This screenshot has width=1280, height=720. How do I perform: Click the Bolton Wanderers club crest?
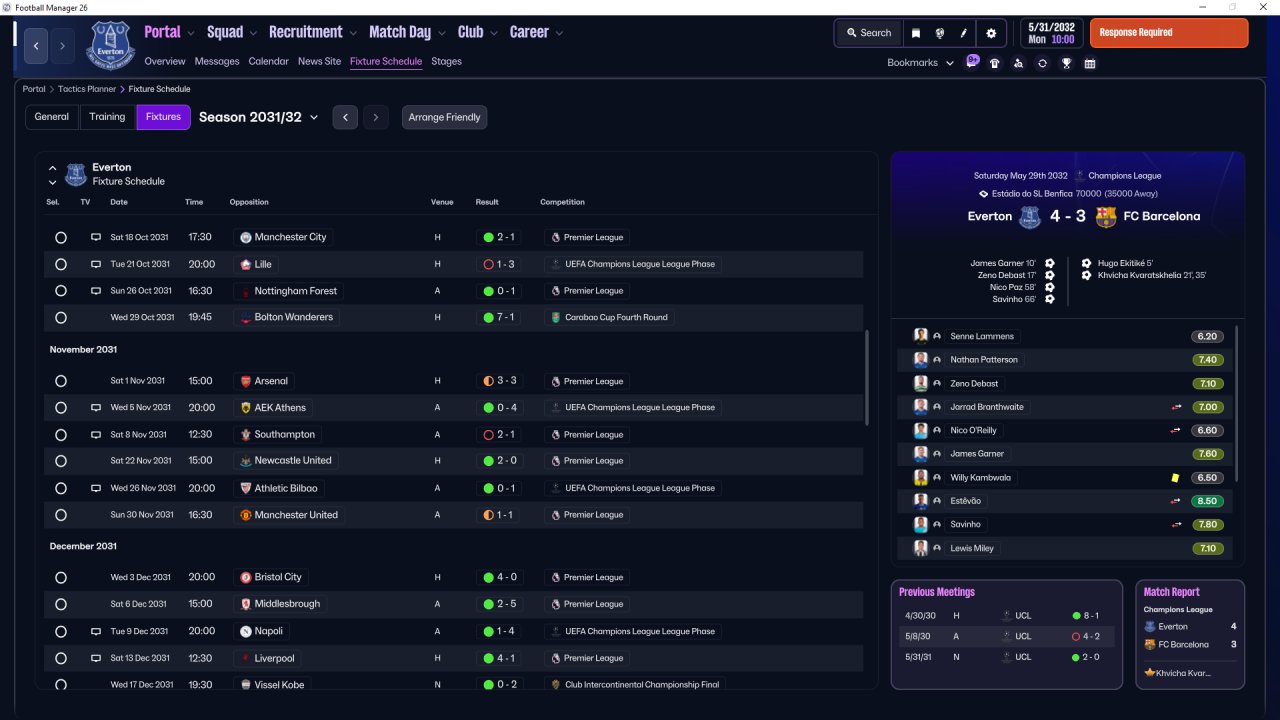click(246, 317)
